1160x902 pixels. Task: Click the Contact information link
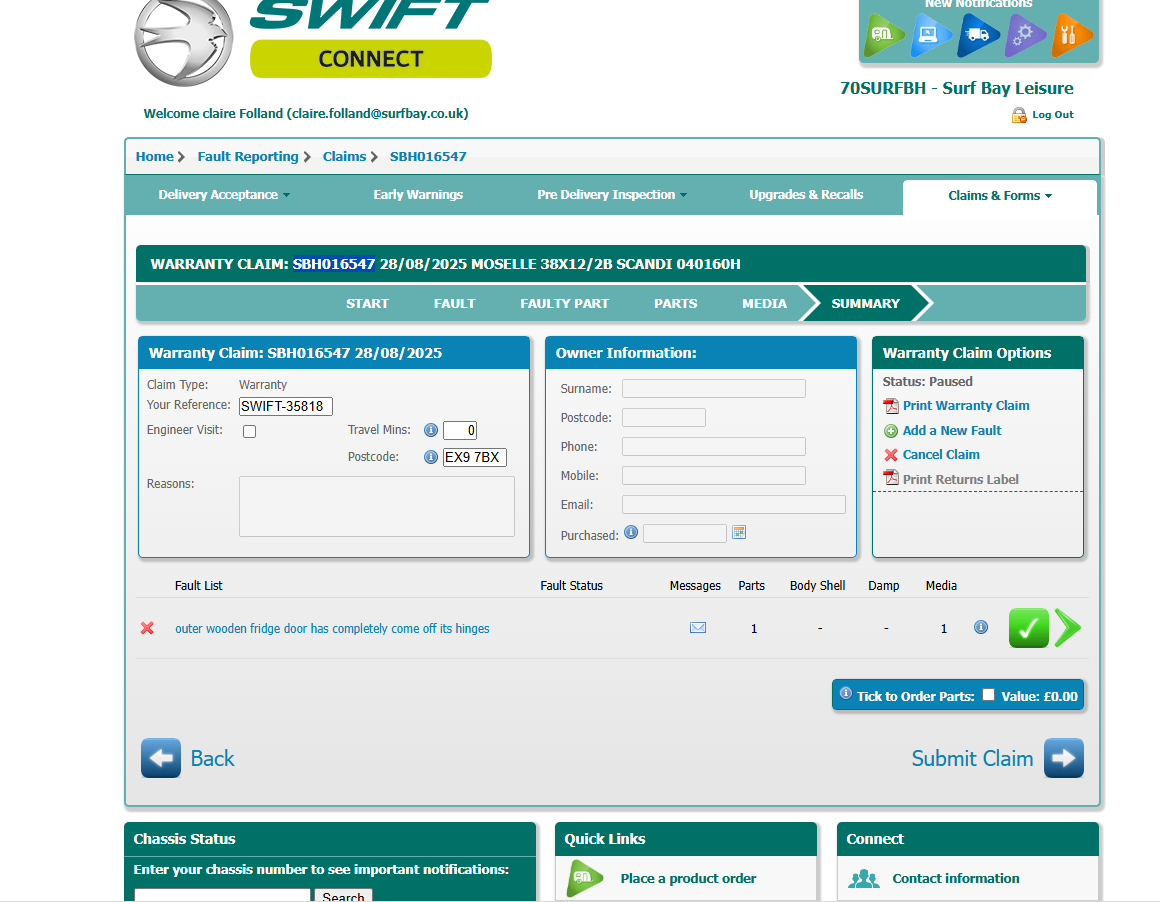point(955,878)
